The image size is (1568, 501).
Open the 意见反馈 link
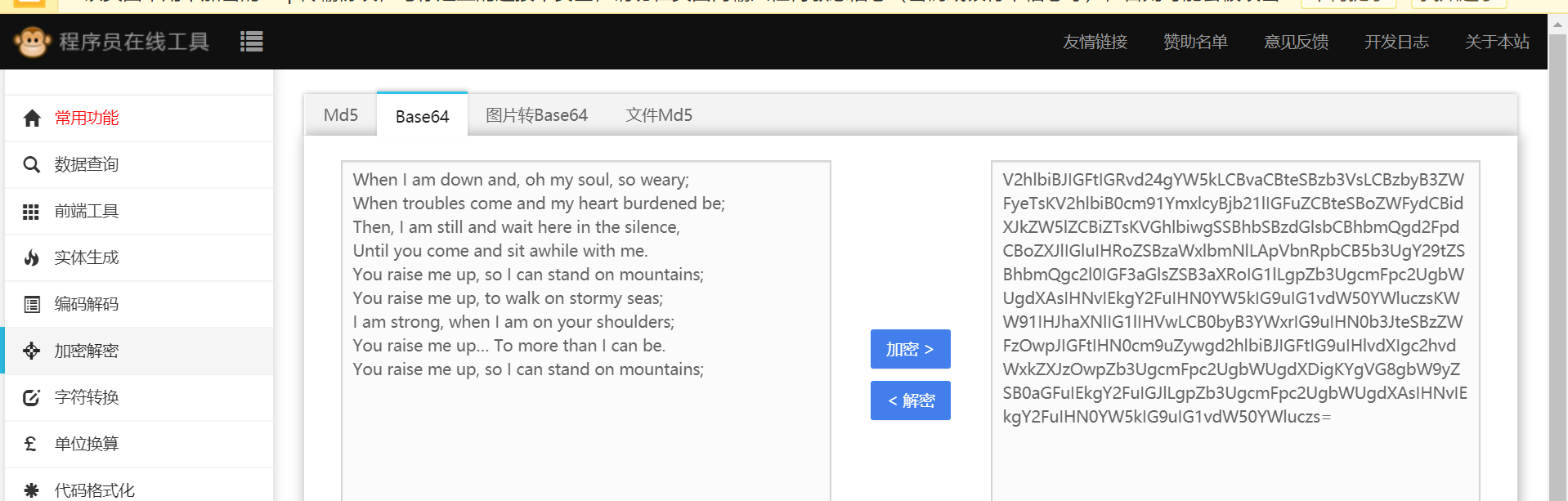pyautogui.click(x=1296, y=42)
